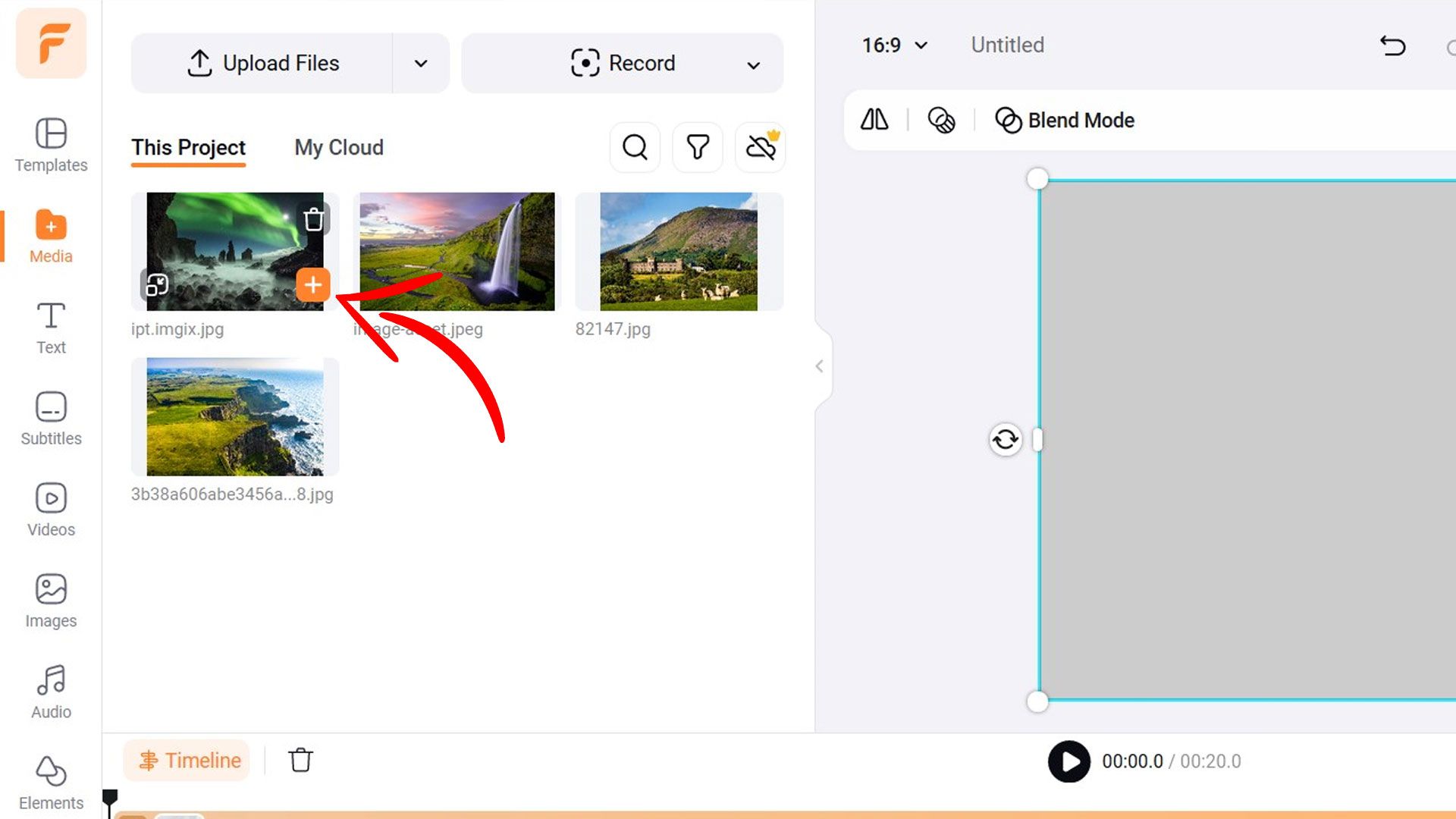Click the orange plus on ipt.imgix.jpg
The image size is (1456, 819).
pyautogui.click(x=312, y=285)
